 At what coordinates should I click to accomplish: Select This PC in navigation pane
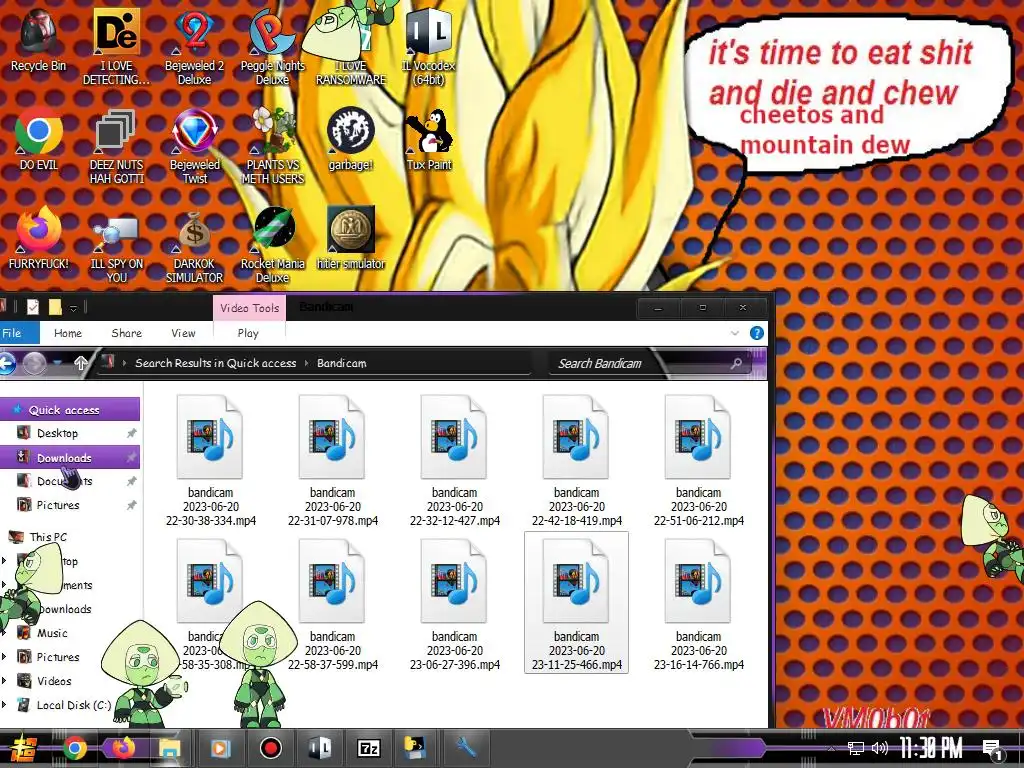(x=48, y=537)
